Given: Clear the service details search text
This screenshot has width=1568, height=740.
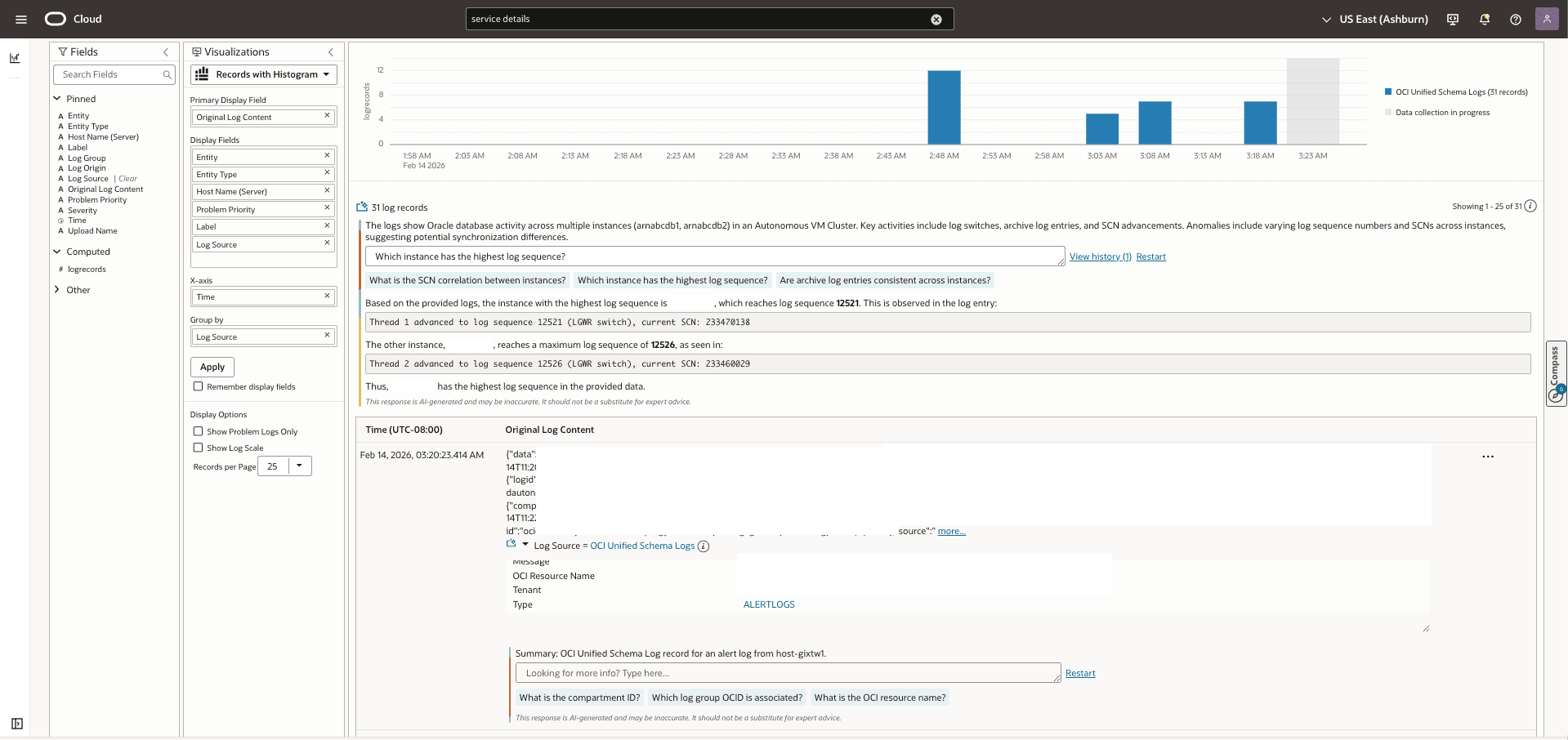Looking at the screenshot, I should pos(936,20).
